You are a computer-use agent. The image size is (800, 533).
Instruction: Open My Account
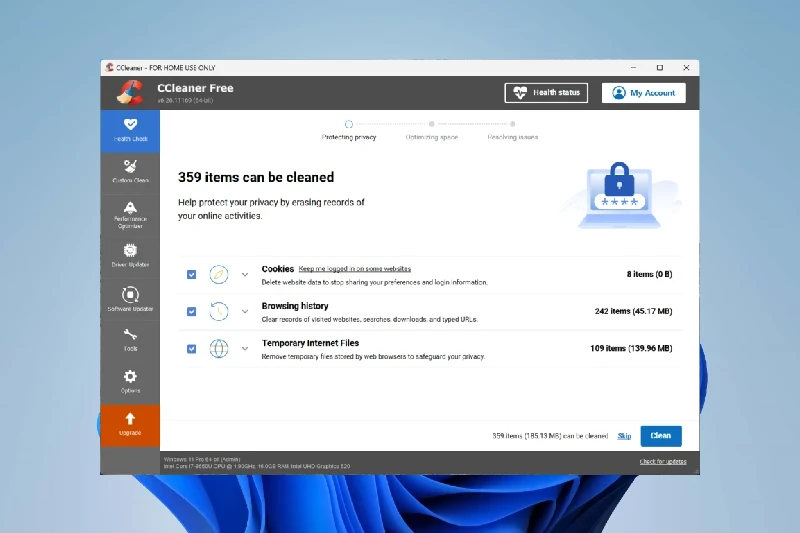[643, 93]
